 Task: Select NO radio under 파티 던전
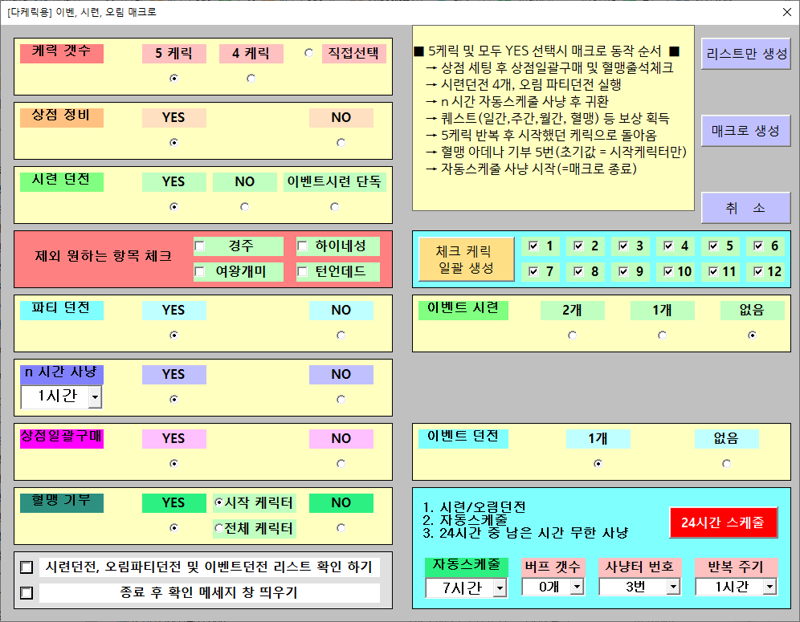click(341, 335)
